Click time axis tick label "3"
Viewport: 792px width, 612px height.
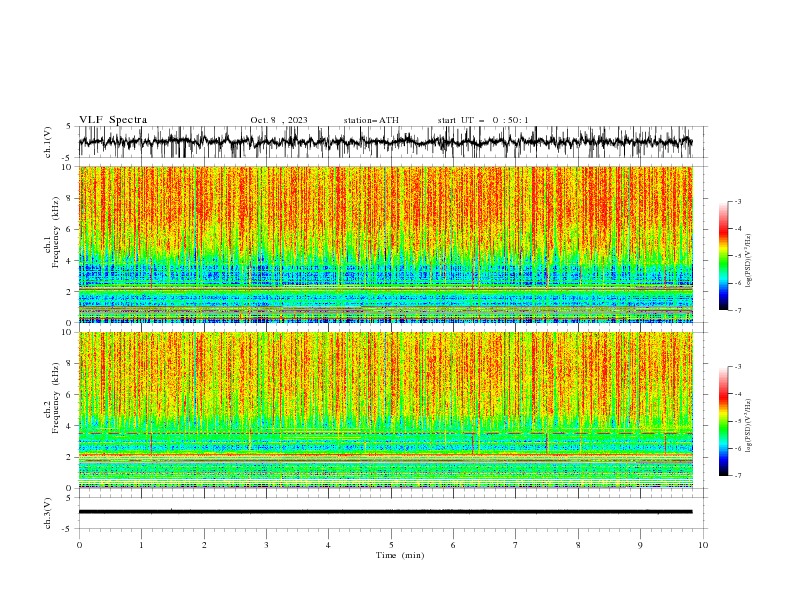(x=266, y=545)
